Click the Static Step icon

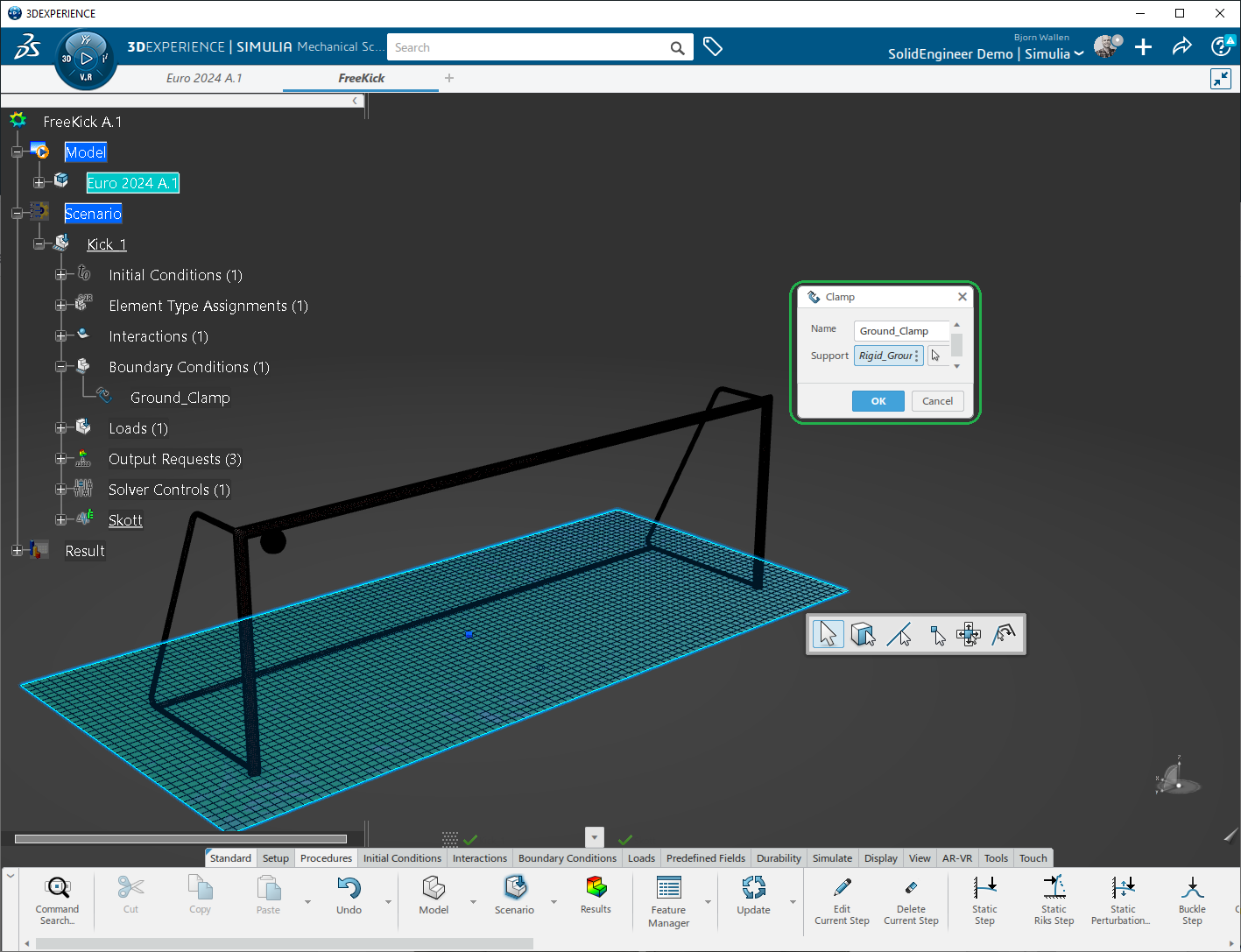pyautogui.click(x=984, y=889)
